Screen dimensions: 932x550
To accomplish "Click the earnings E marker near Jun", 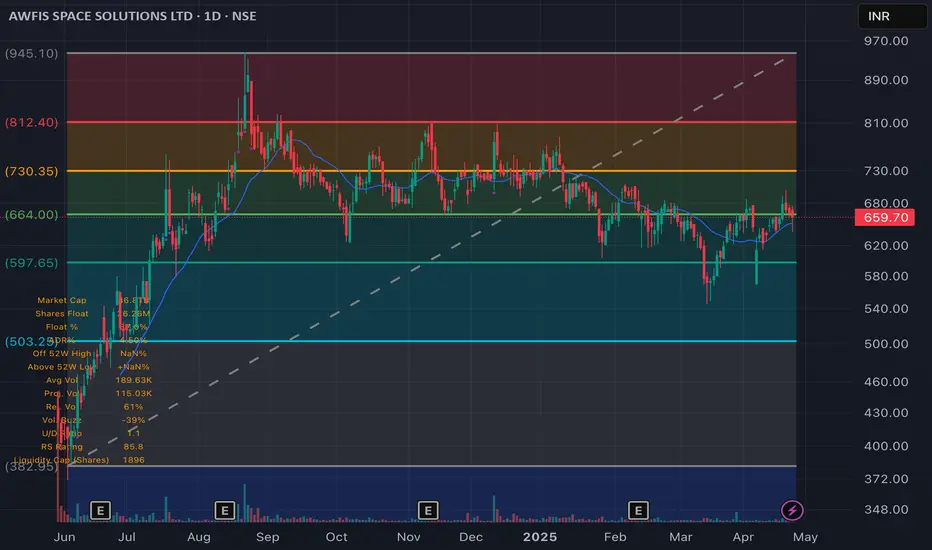I will point(100,510).
